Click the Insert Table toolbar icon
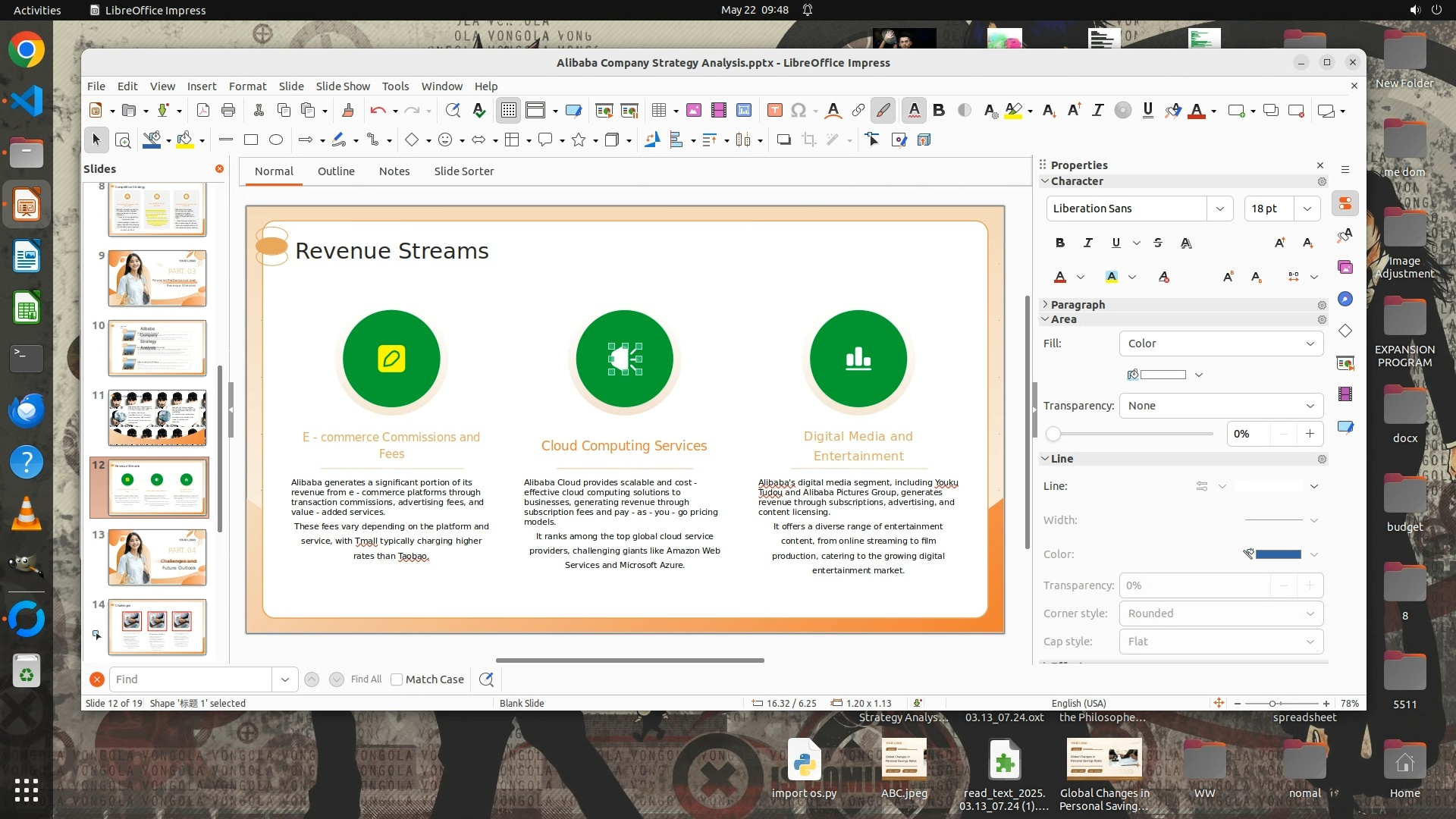1456x819 pixels. pos(658,111)
